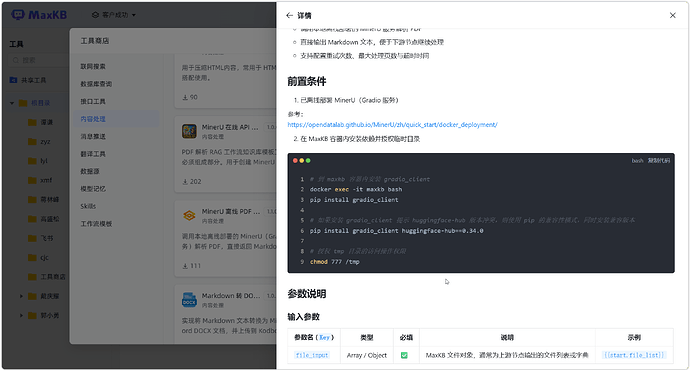Click the 参数说明 heading
Viewport: 690px width, 370px height.
click(x=307, y=294)
